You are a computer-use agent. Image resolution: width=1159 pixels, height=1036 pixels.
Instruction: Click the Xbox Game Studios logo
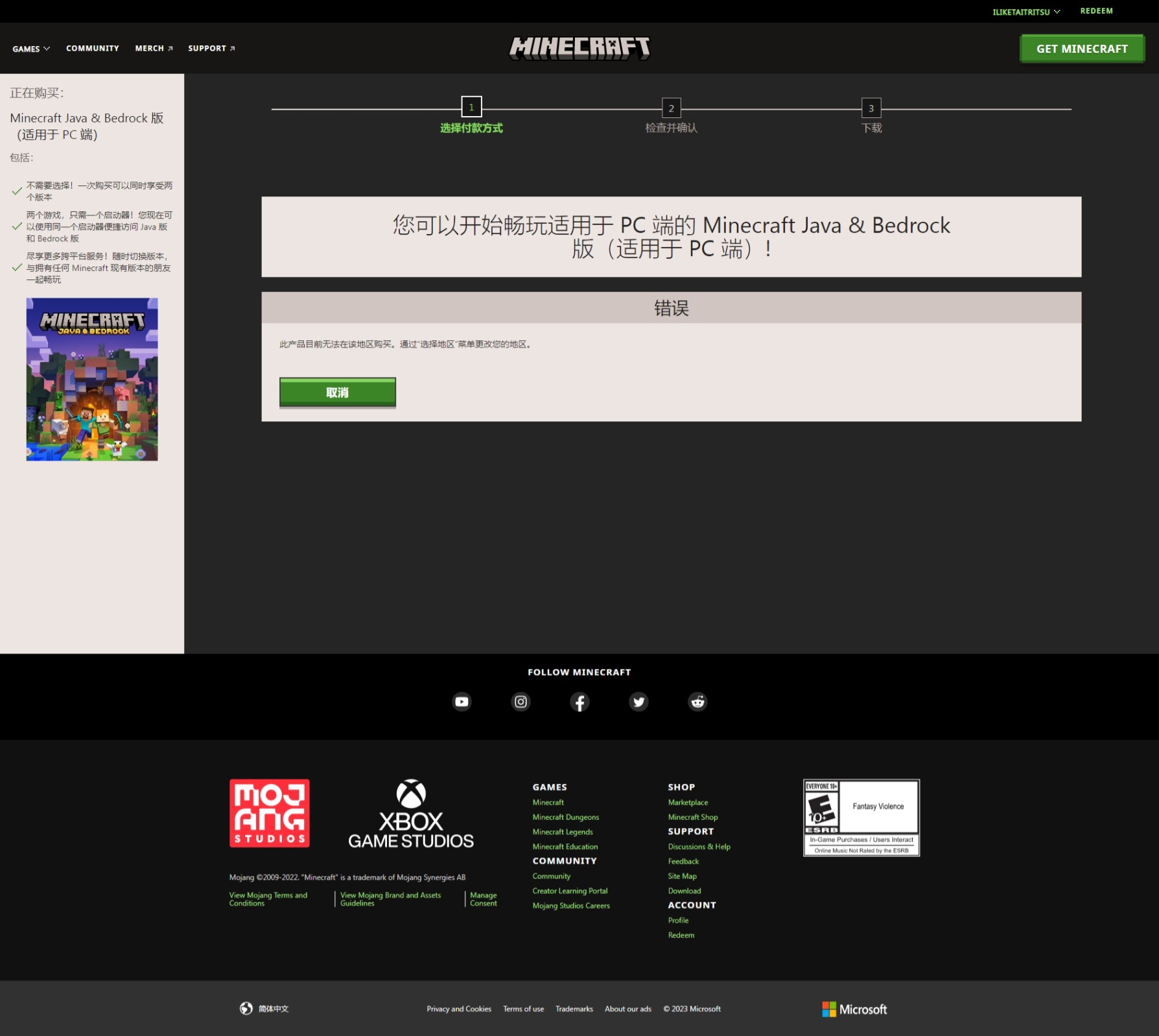(411, 814)
